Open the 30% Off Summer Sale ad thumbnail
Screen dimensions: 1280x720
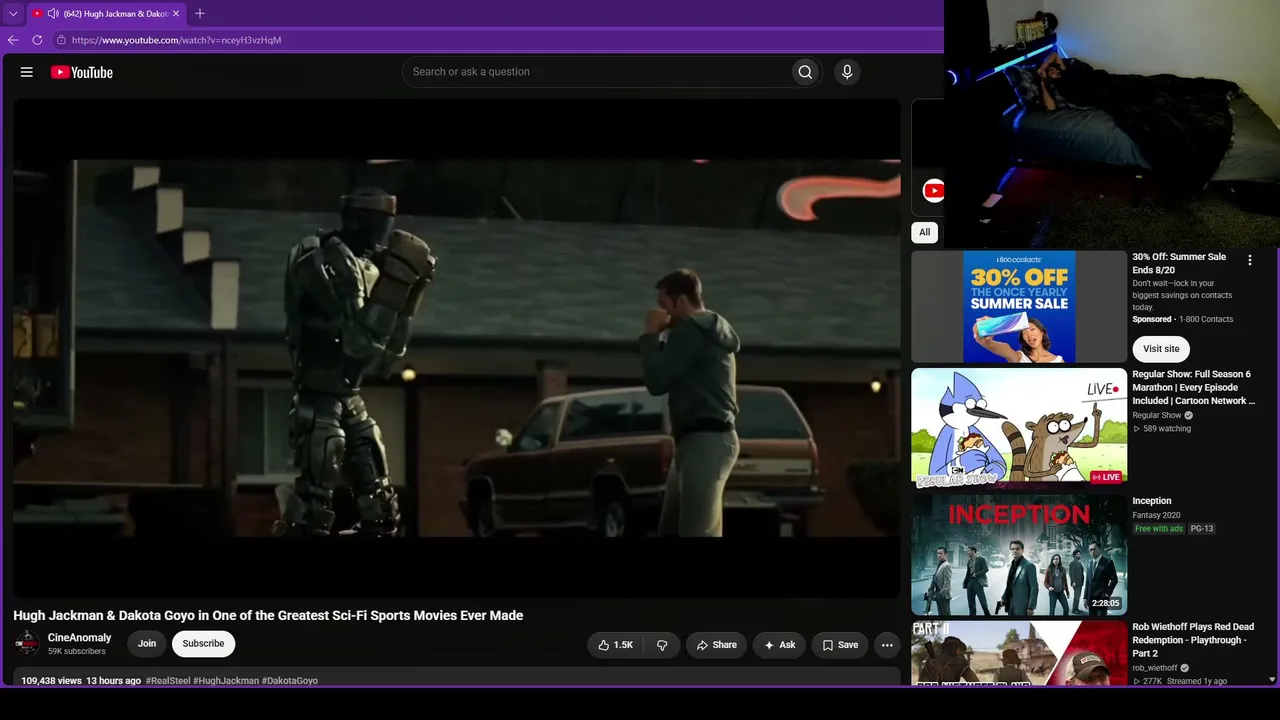point(1019,307)
